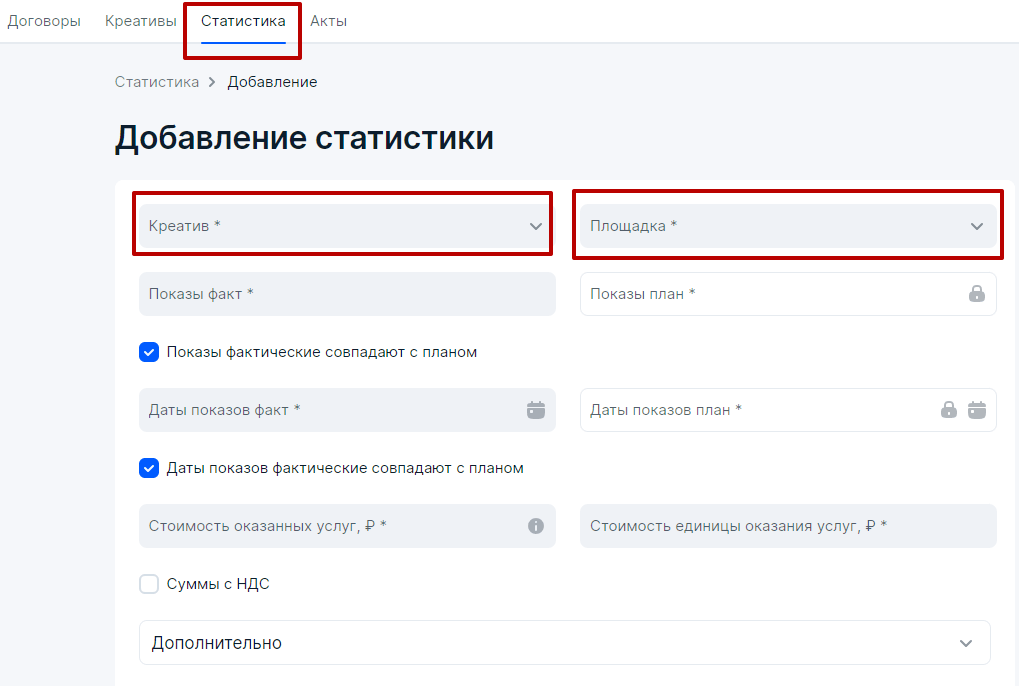Uncheck Даты показов фактические совпадают с планом
Image resolution: width=1019 pixels, height=686 pixels.
pyautogui.click(x=149, y=468)
